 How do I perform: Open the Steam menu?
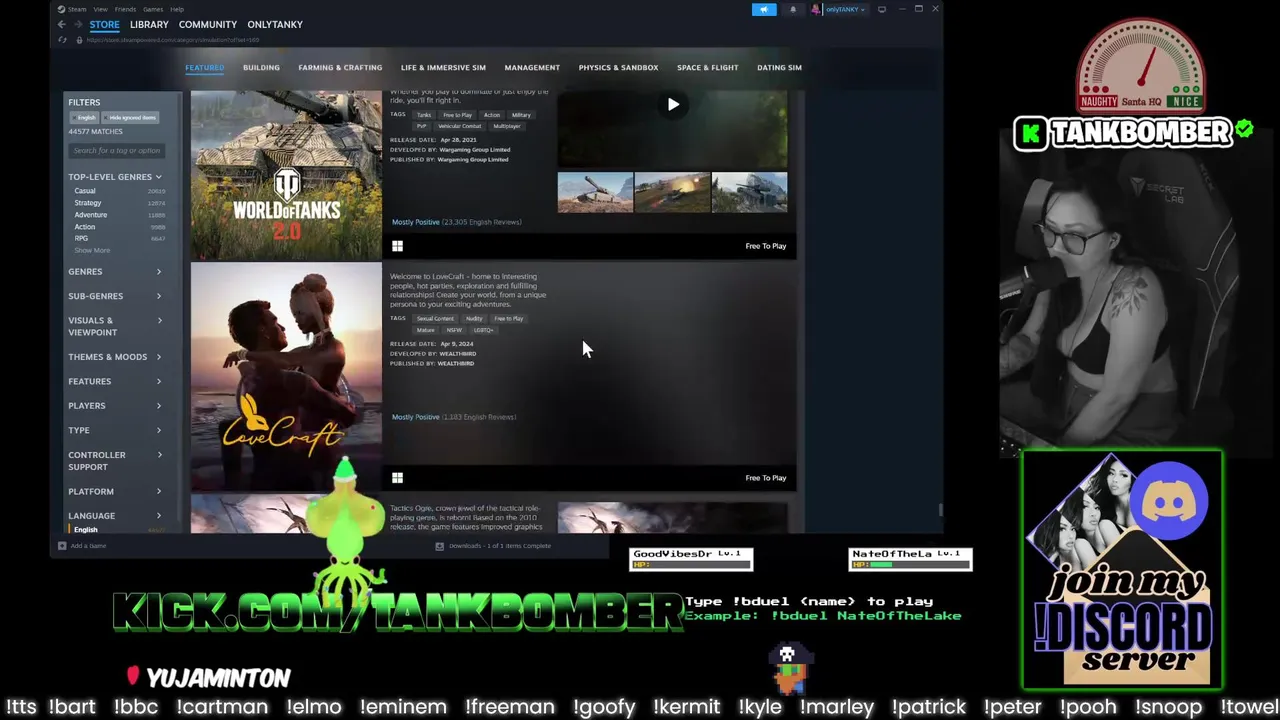(x=77, y=9)
